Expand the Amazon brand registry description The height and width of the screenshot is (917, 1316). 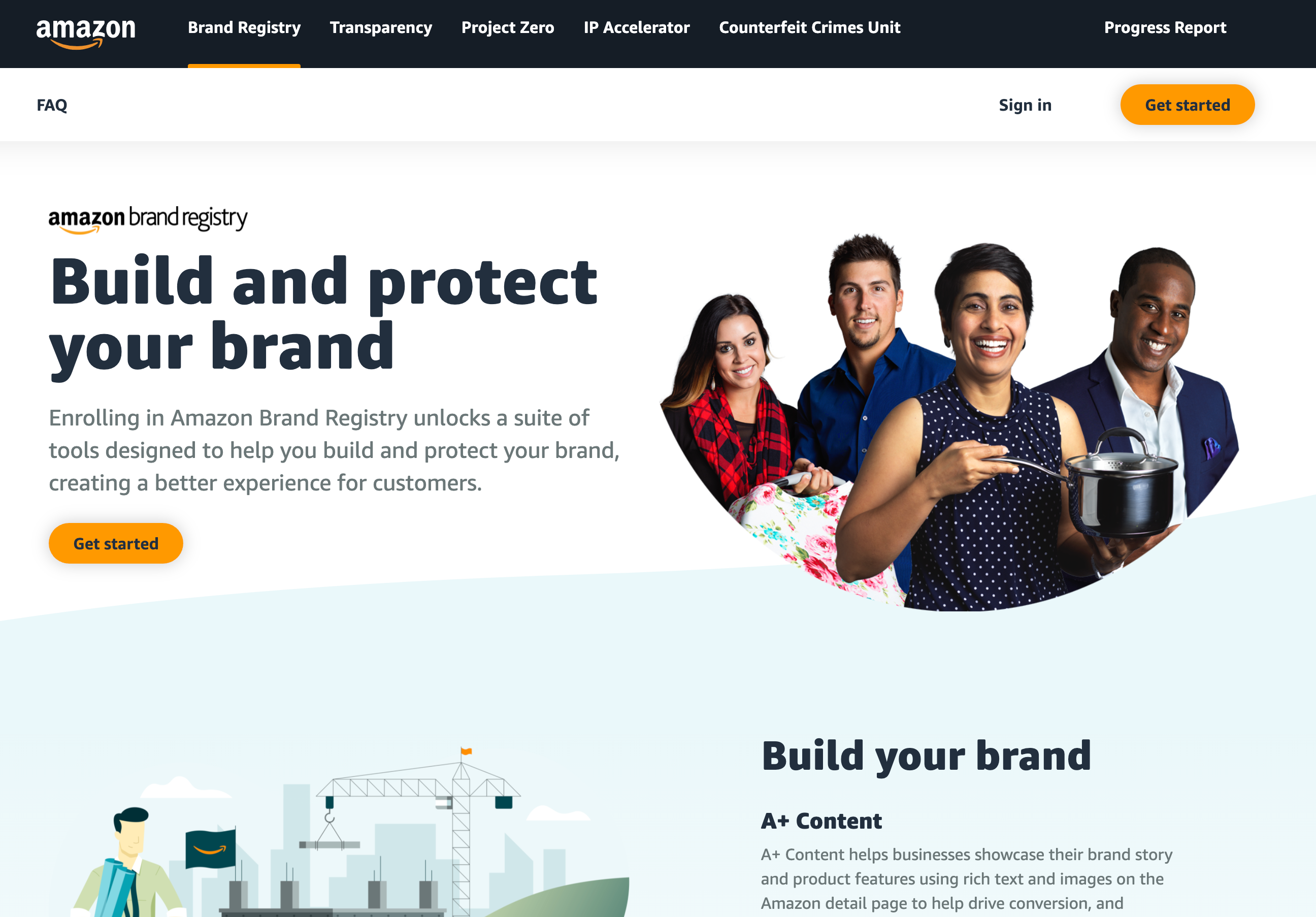click(x=244, y=27)
